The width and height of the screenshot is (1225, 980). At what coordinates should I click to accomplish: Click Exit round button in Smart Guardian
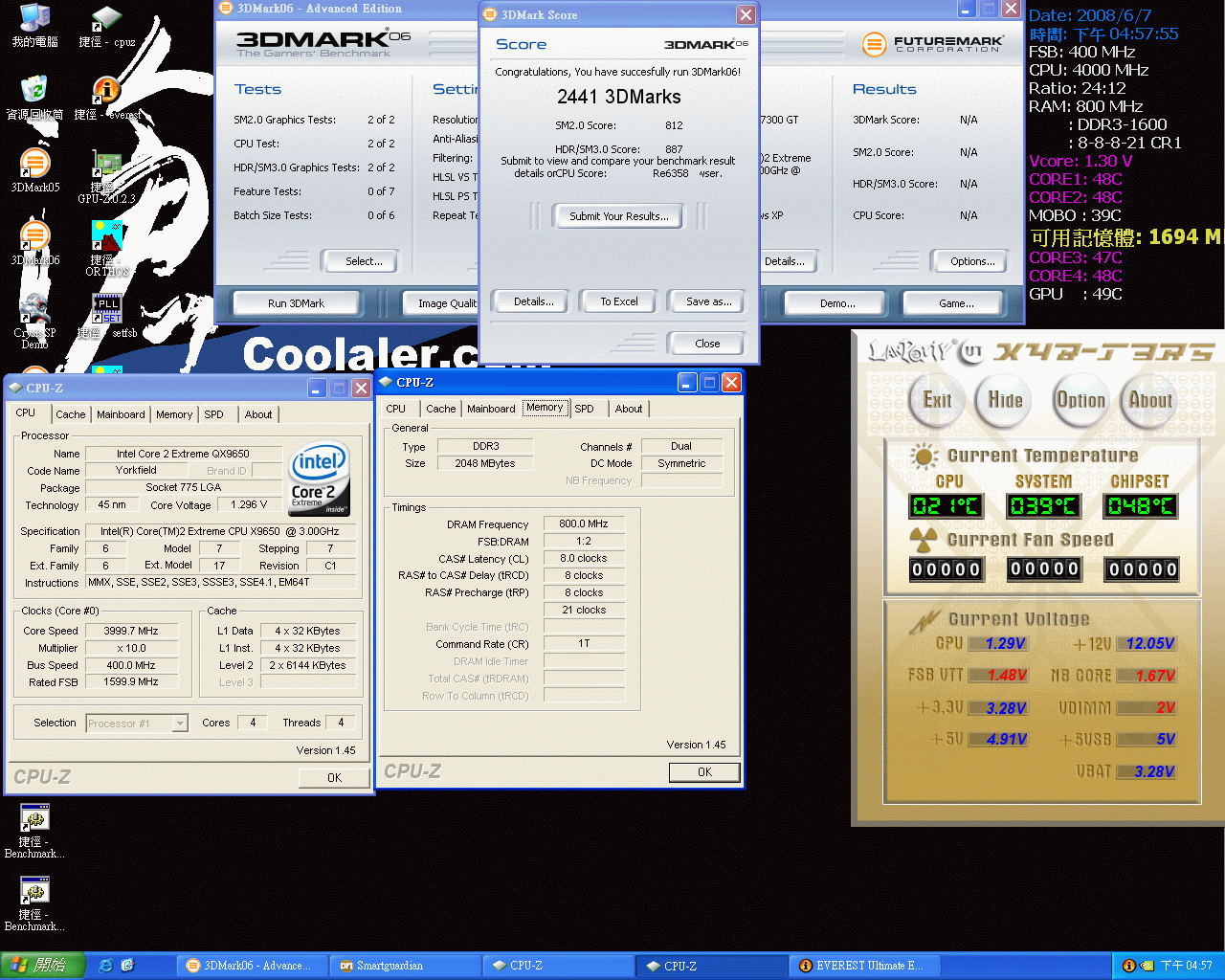[x=938, y=400]
